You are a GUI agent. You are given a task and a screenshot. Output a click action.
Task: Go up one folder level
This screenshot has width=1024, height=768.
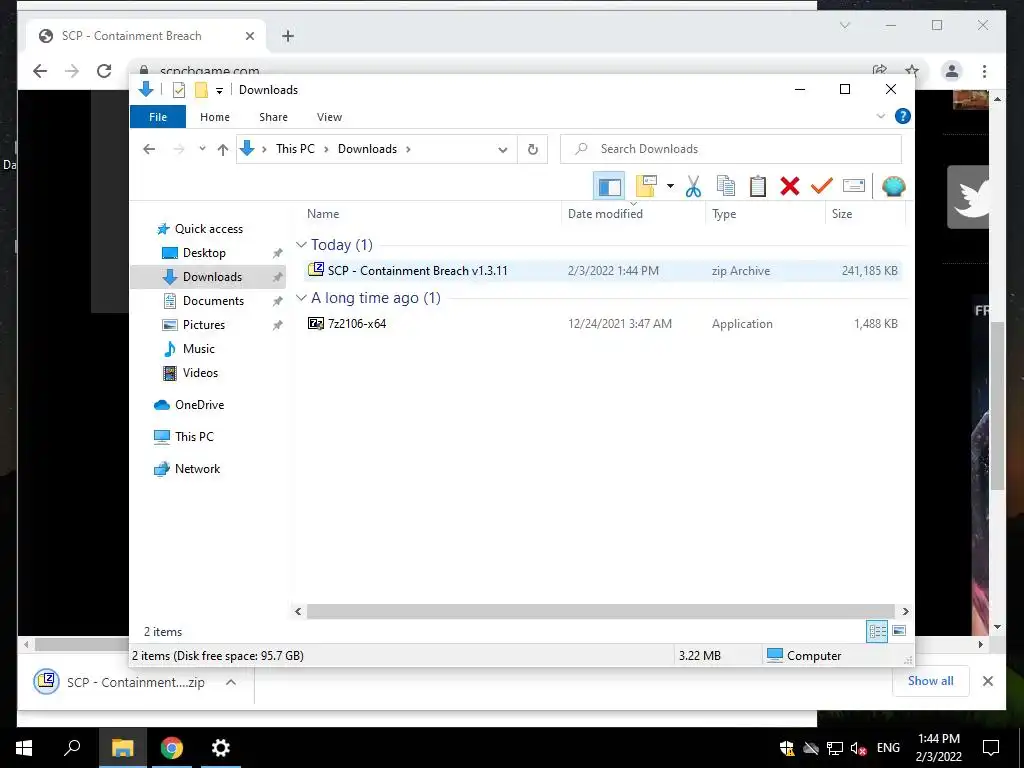click(223, 150)
